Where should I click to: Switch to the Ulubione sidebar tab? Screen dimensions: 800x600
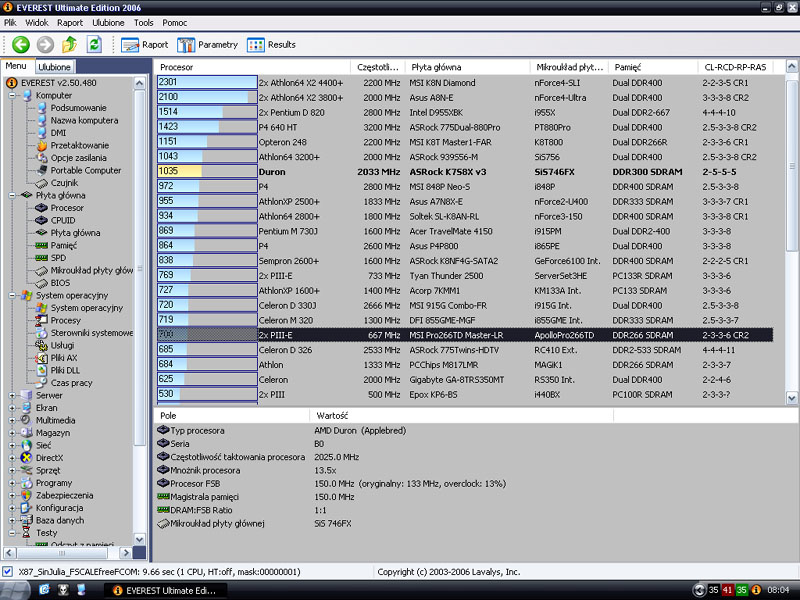point(55,67)
